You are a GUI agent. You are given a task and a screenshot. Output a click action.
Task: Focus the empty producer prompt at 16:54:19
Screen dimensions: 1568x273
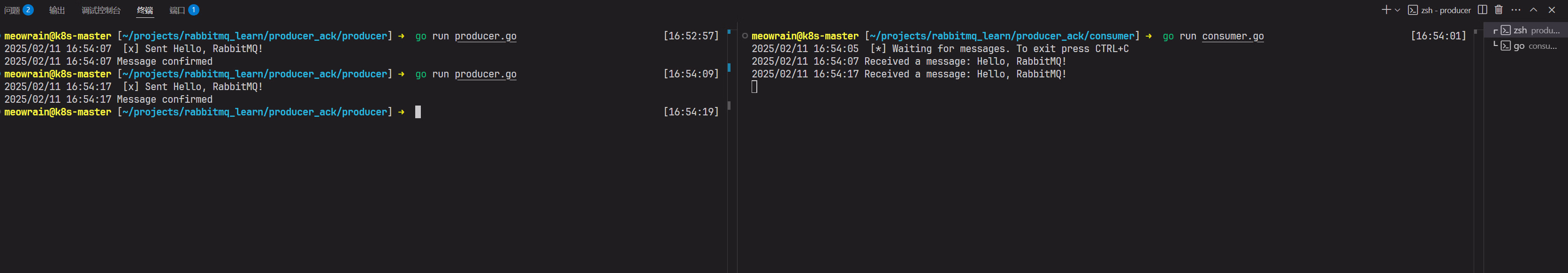pos(418,112)
